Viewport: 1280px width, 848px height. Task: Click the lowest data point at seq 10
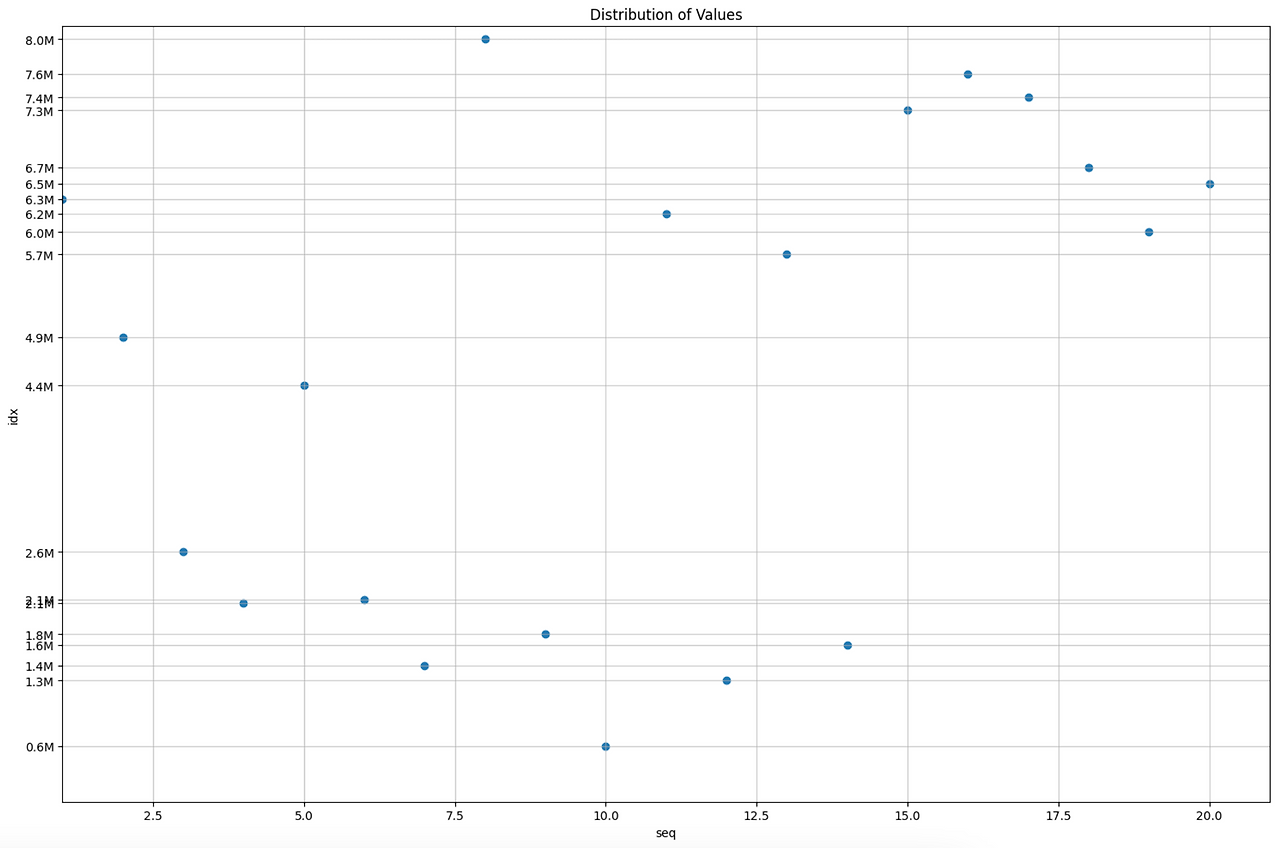(606, 747)
